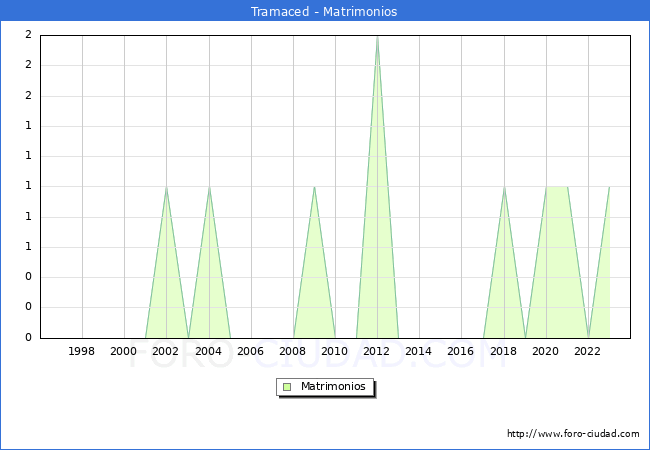Click the 2002 data peak
The width and height of the screenshot is (650, 450).
click(166, 188)
